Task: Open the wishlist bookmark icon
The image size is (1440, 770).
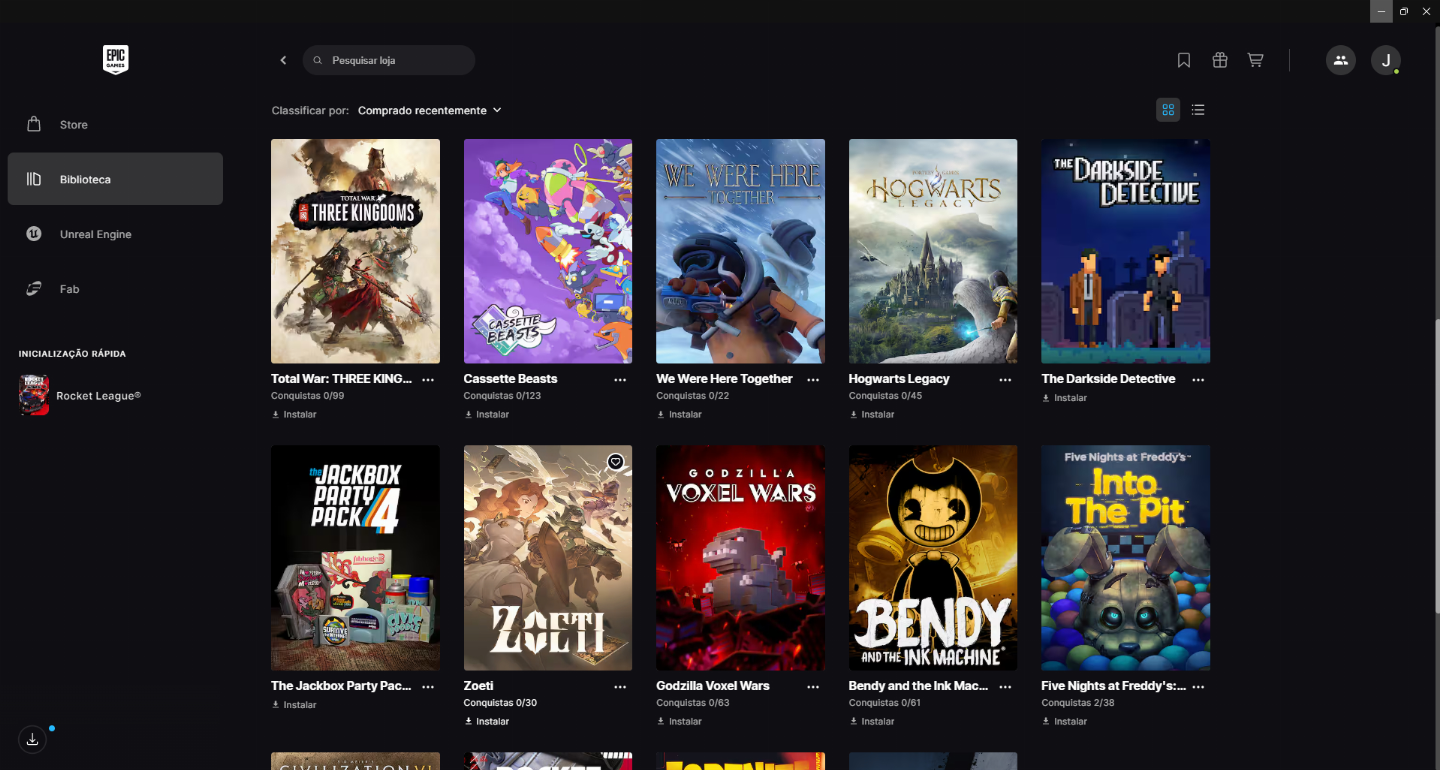Action: [x=1184, y=60]
